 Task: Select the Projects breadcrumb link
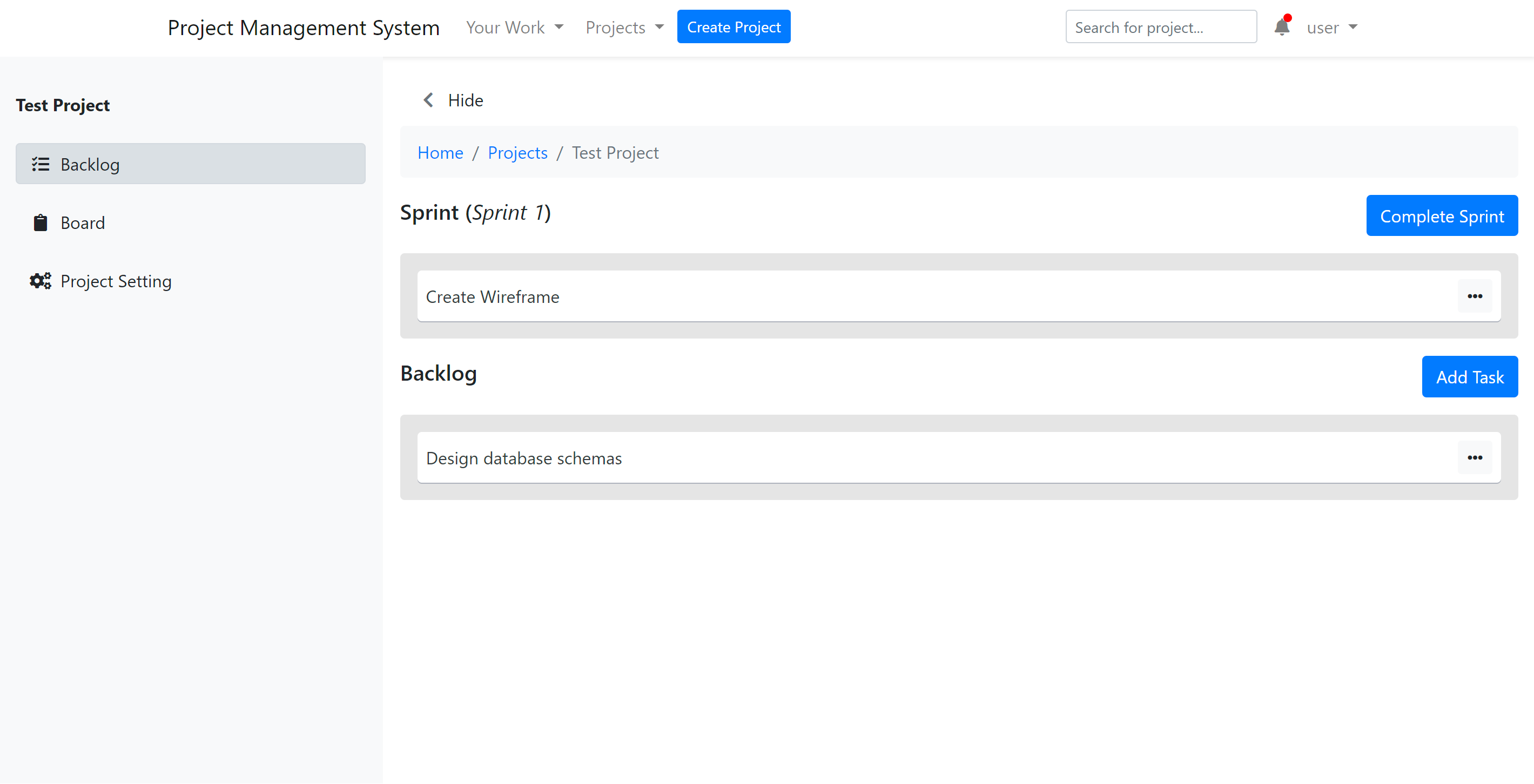click(518, 152)
